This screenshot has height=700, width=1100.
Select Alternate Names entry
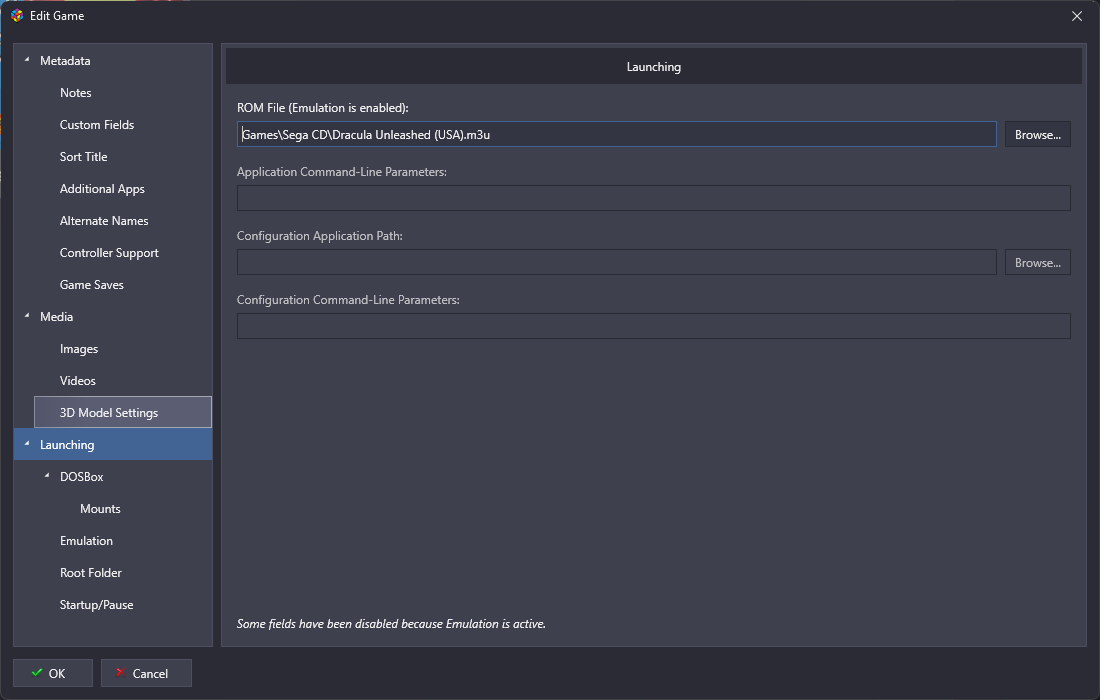(x=104, y=220)
